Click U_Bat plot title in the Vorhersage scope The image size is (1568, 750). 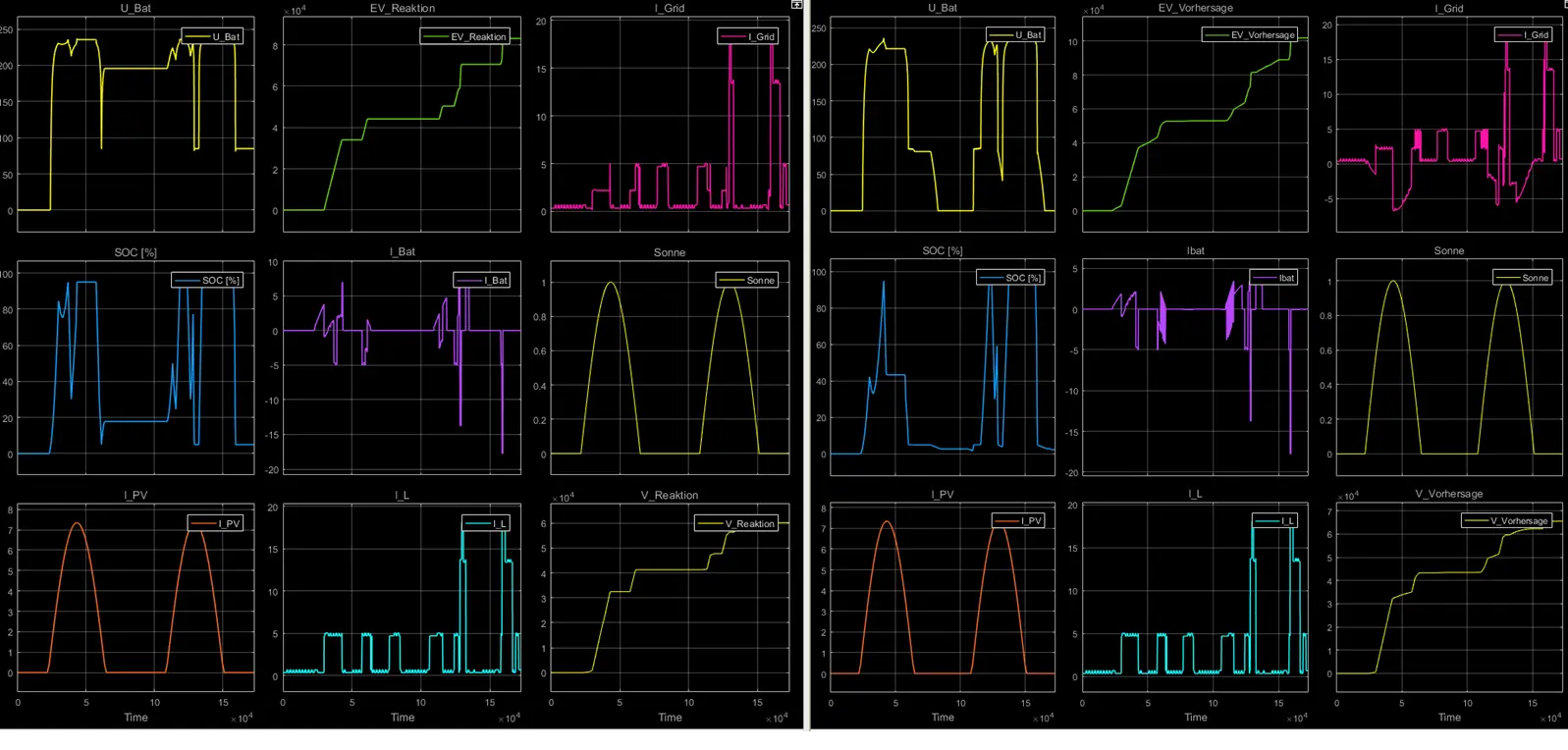[x=943, y=8]
